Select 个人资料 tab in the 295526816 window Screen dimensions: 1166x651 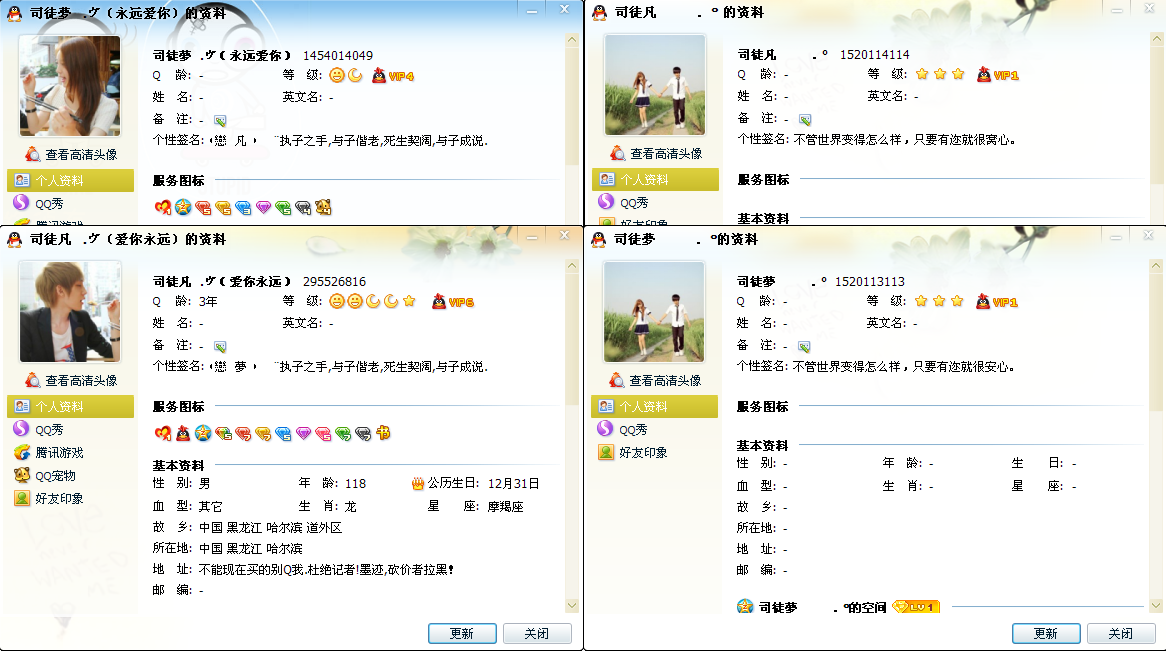[71, 406]
